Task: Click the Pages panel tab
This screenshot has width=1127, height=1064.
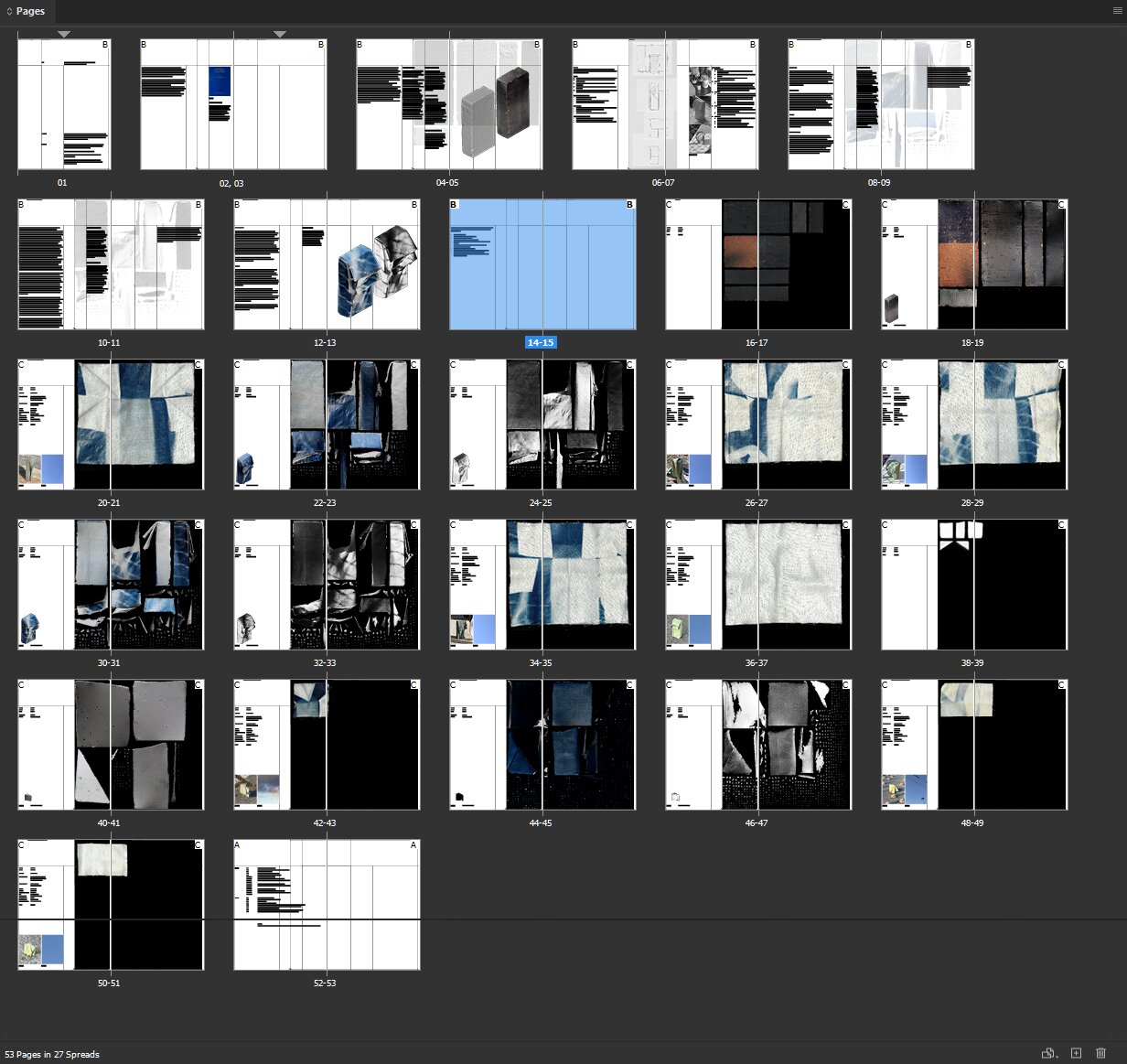Action: point(30,11)
